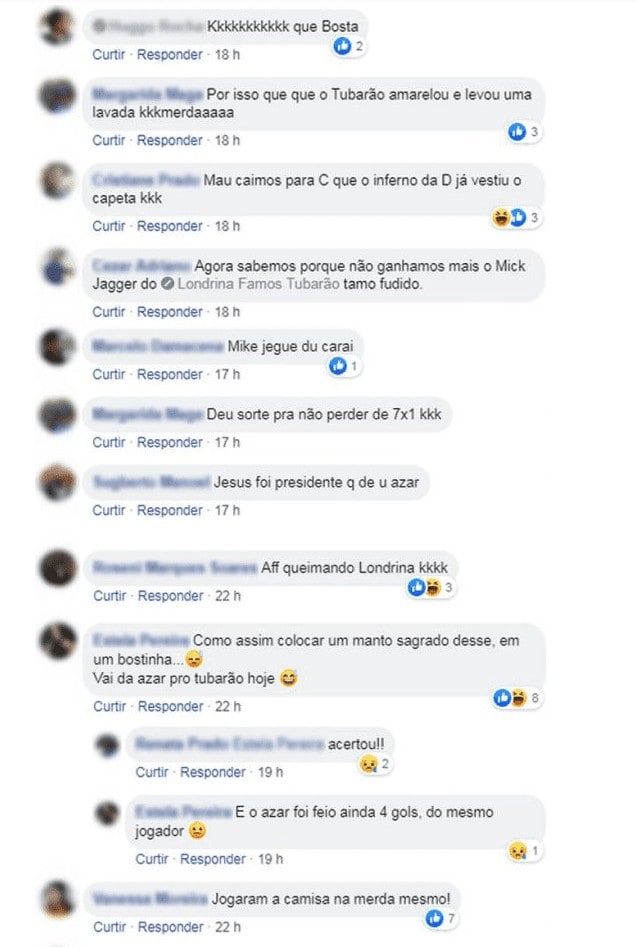Show reactions on 'Aff queimando Londrina' comment
The height and width of the screenshot is (947, 636).
point(431,587)
